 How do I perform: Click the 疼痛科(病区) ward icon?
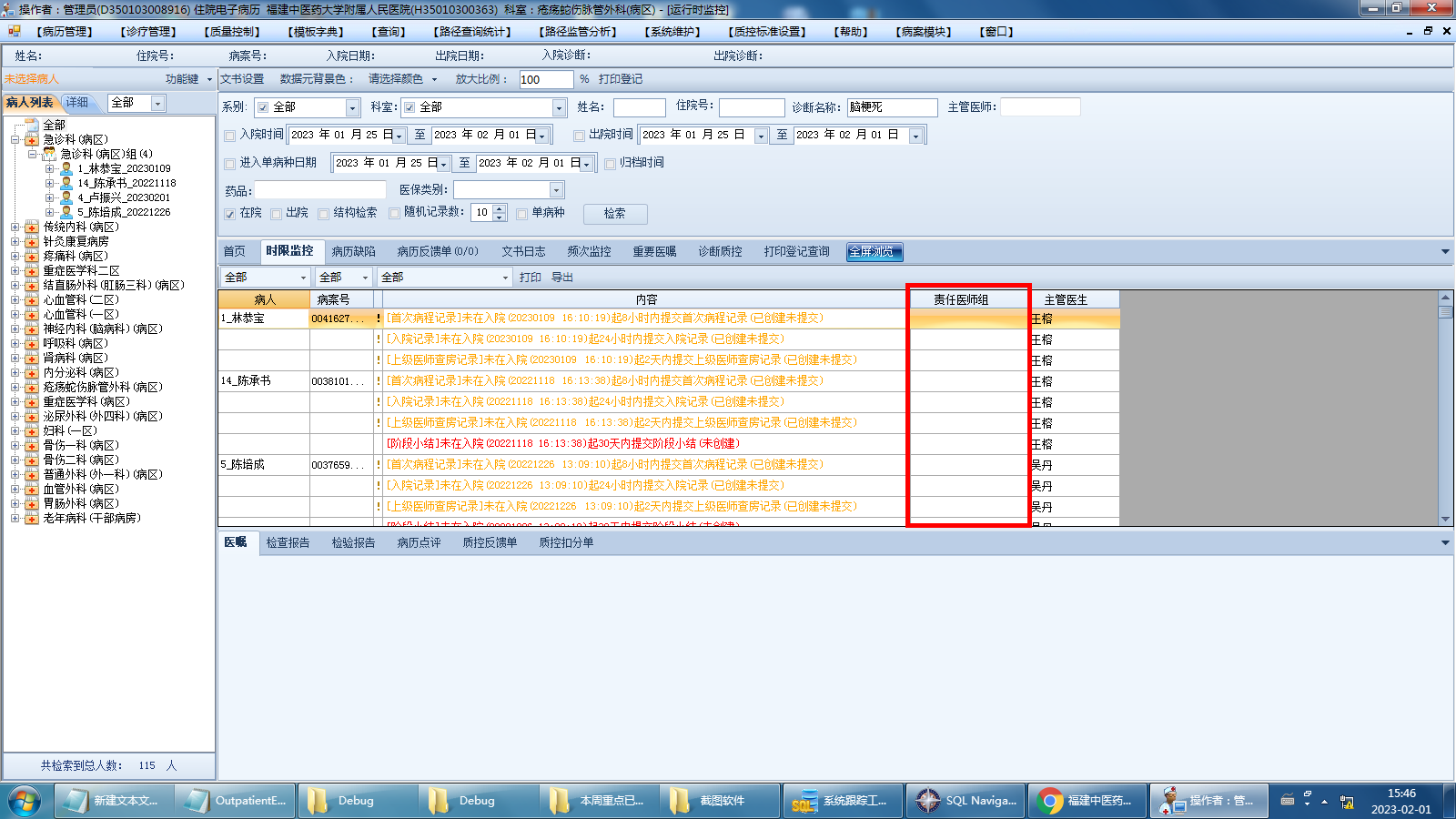point(32,257)
